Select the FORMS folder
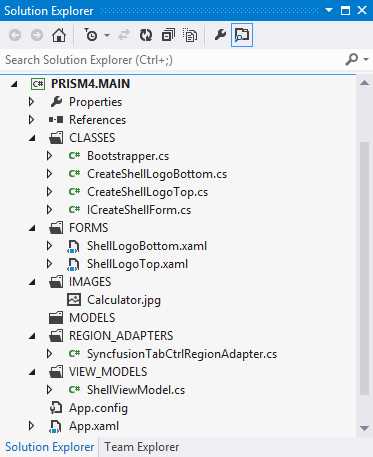The height and width of the screenshot is (457, 373). coord(88,228)
